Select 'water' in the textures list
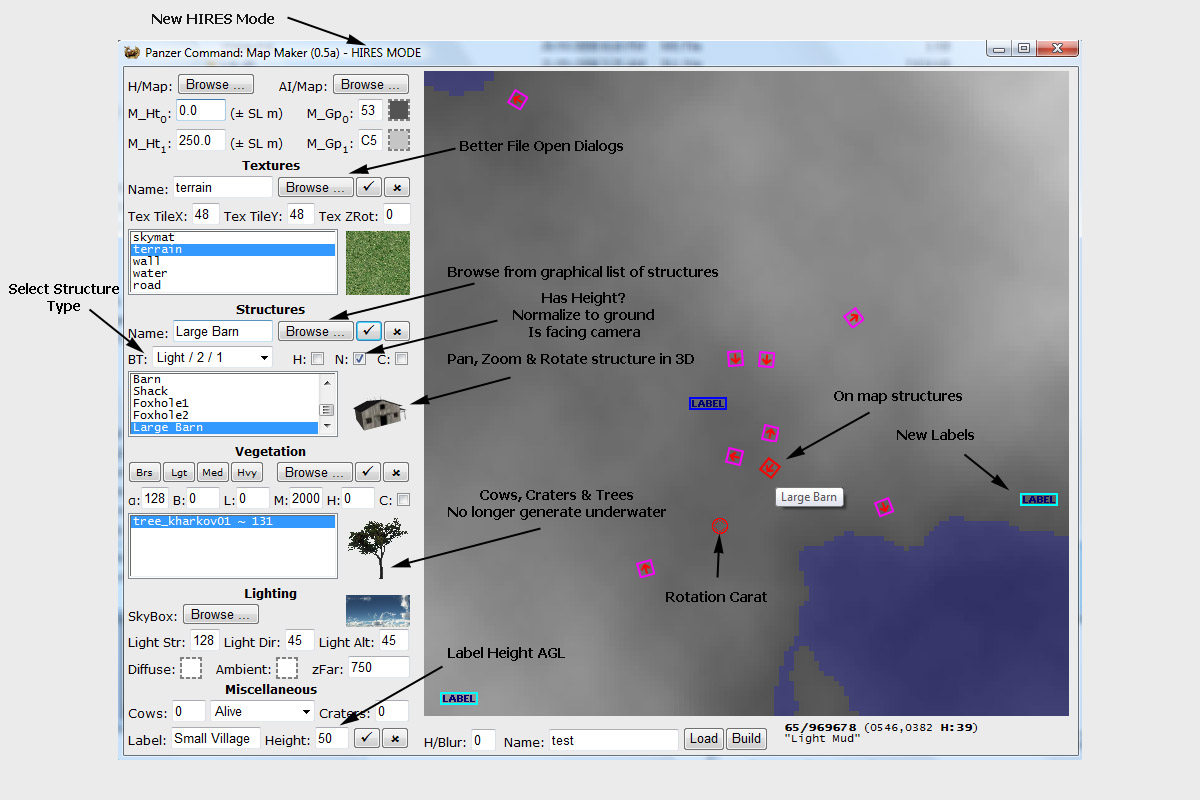Image resolution: width=1200 pixels, height=800 pixels. click(x=233, y=273)
